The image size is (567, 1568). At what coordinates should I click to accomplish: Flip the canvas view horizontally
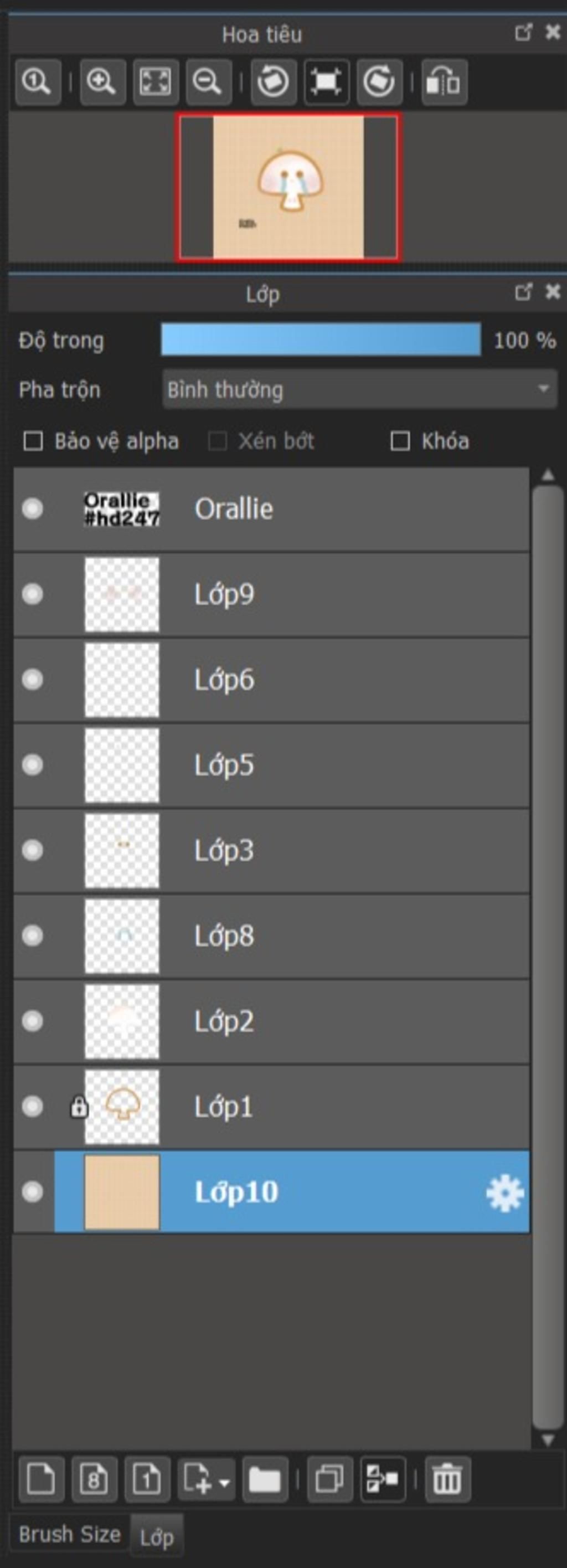click(x=444, y=81)
